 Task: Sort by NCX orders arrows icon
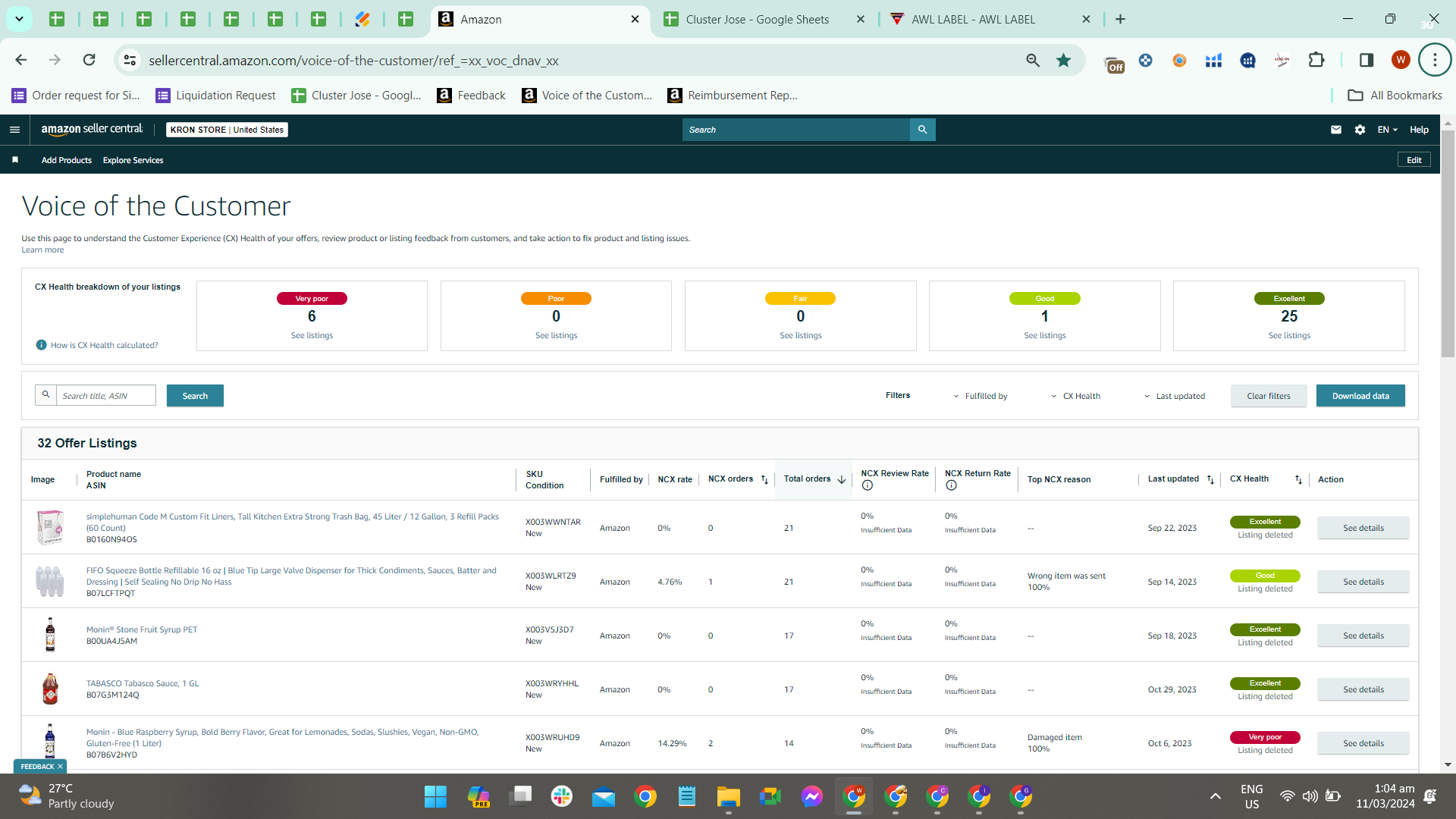pyautogui.click(x=764, y=479)
